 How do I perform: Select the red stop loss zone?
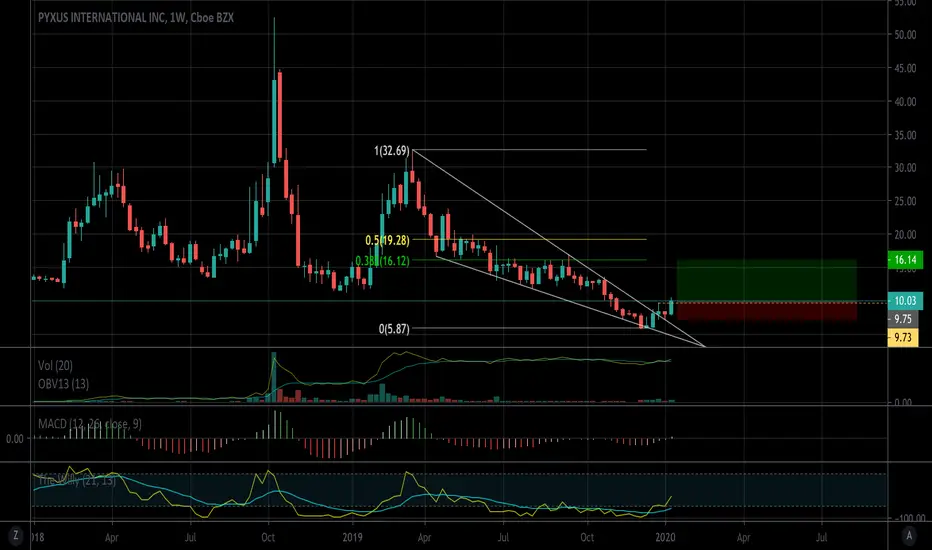pyautogui.click(x=767, y=311)
